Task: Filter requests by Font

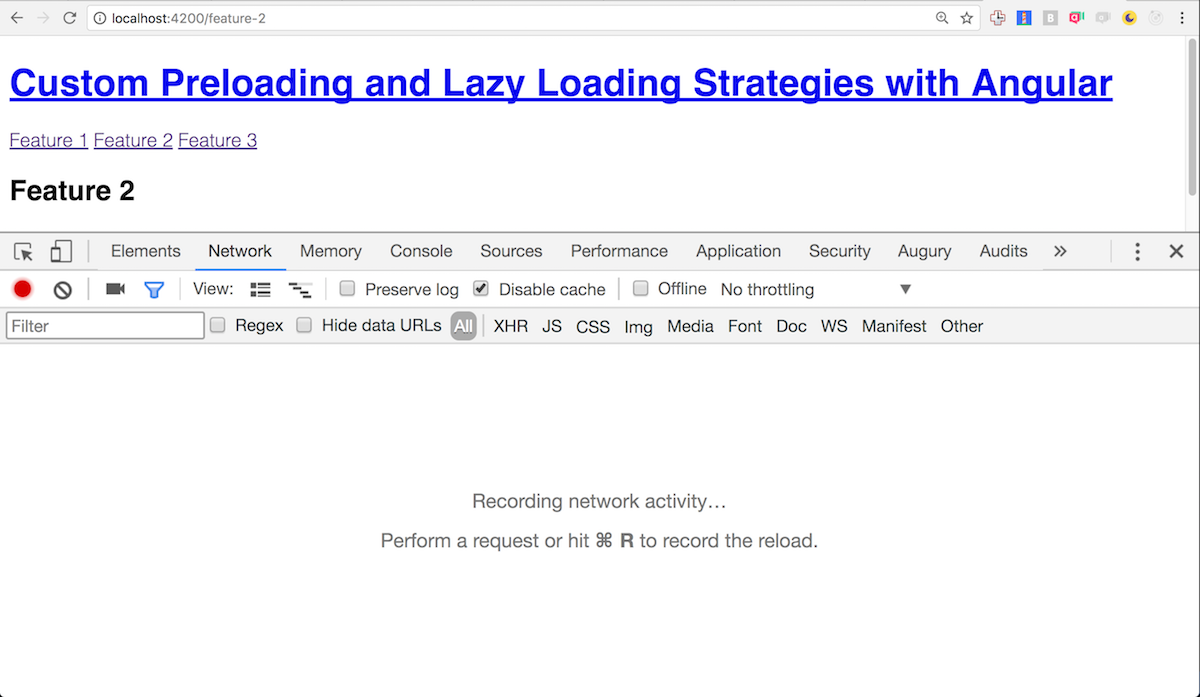Action: click(745, 326)
